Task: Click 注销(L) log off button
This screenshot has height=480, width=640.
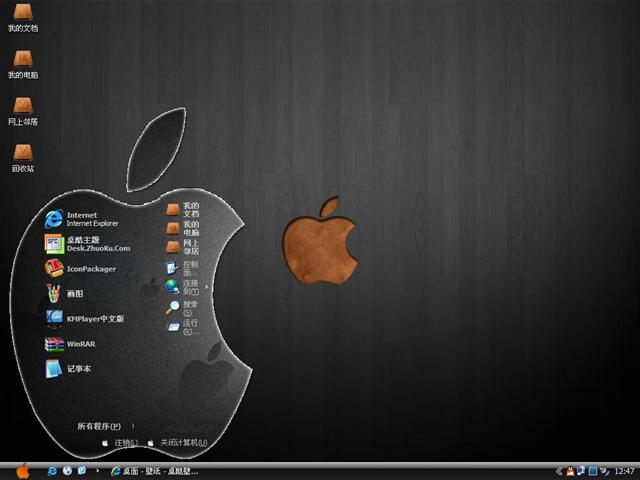Action: 120,442
